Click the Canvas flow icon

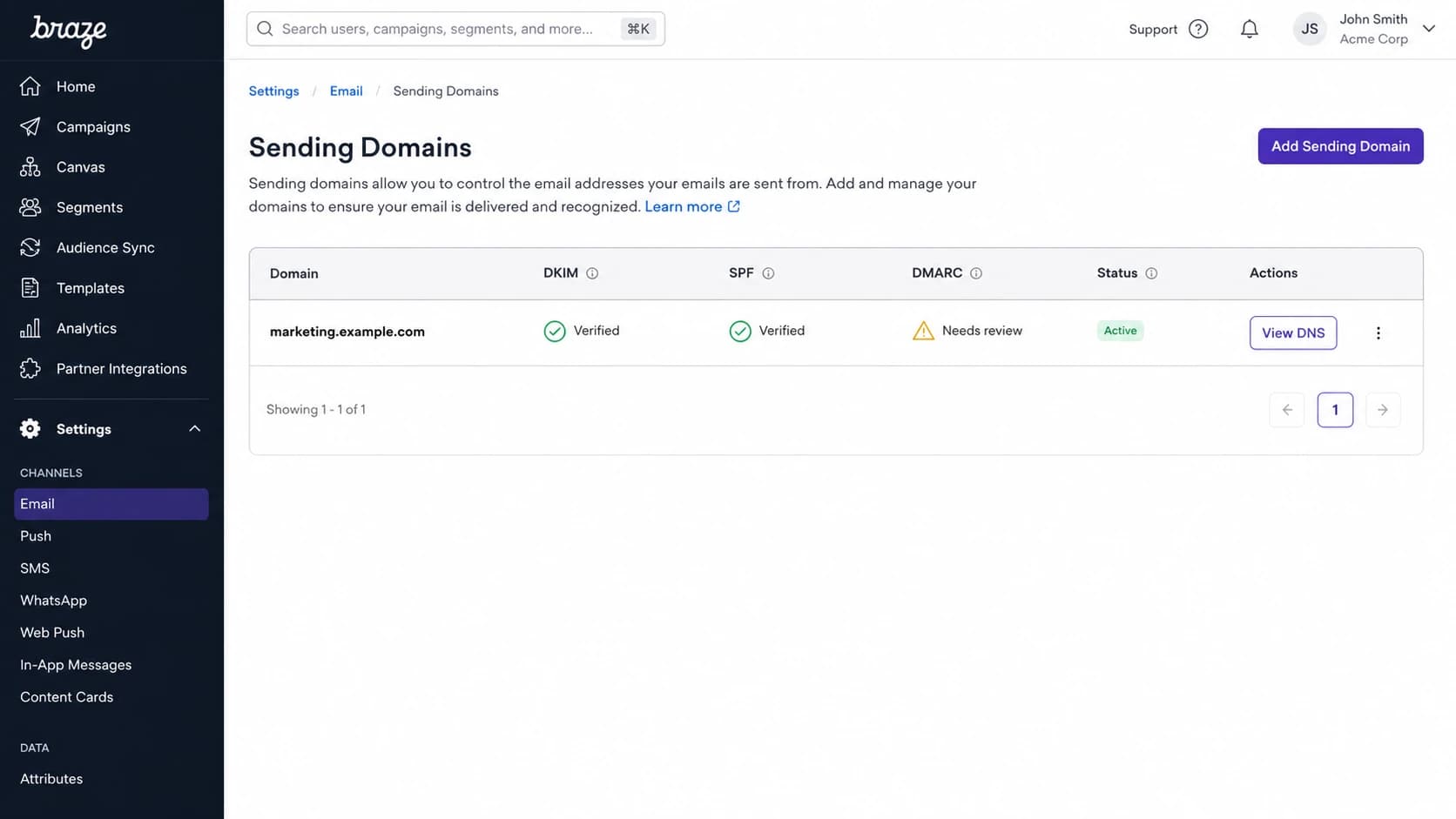click(x=30, y=167)
